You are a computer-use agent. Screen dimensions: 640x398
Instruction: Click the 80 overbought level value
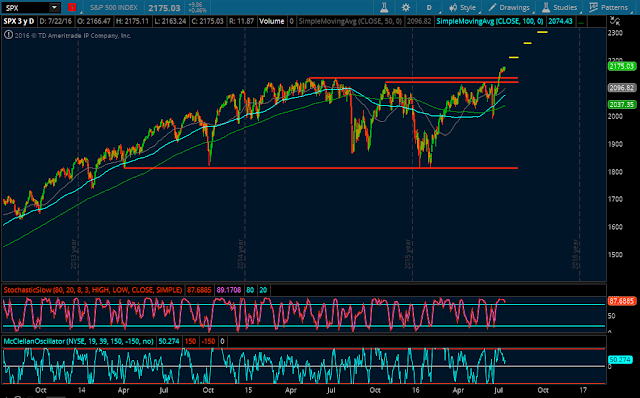point(250,290)
